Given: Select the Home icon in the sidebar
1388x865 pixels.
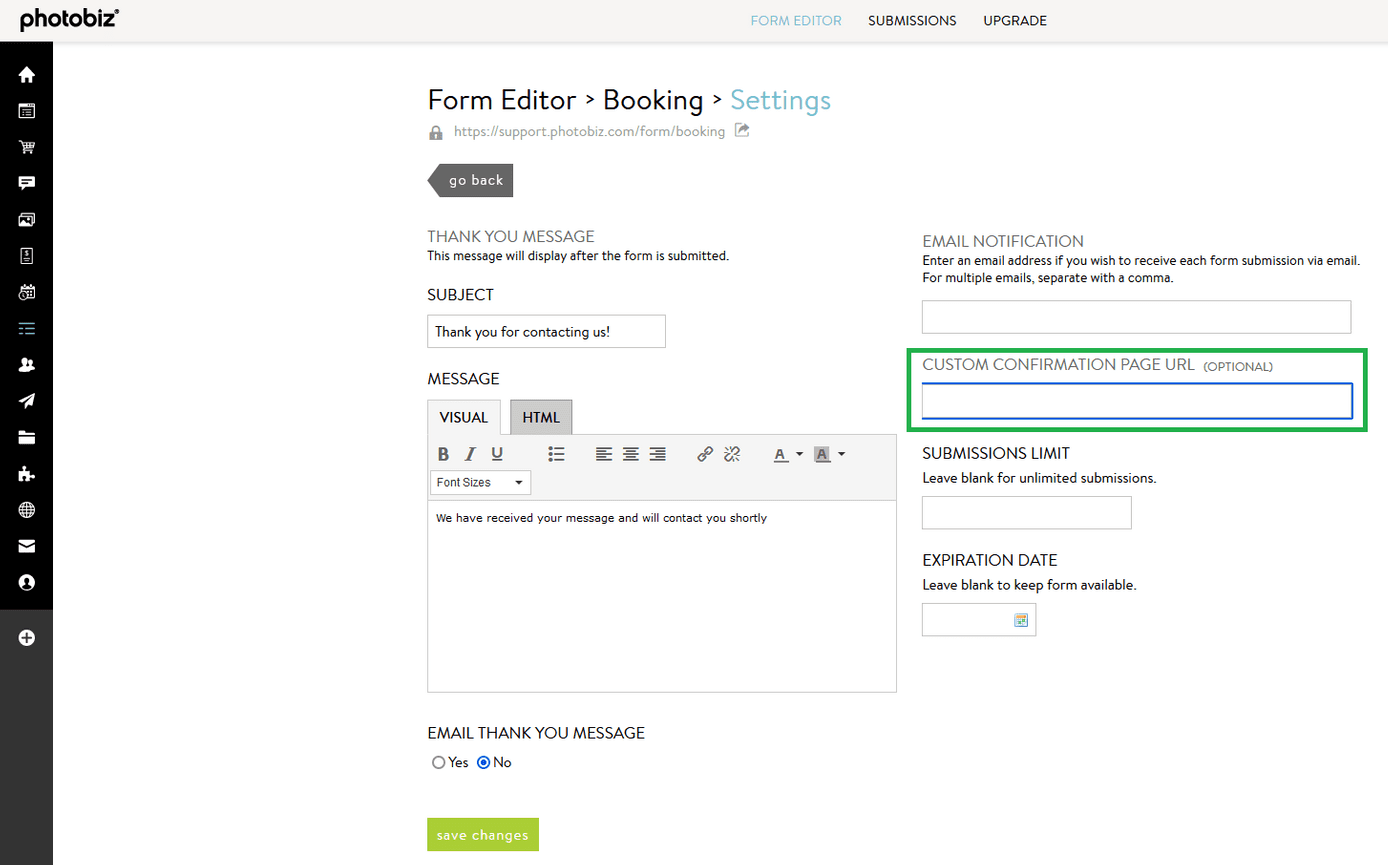Looking at the screenshot, I should coord(26,74).
